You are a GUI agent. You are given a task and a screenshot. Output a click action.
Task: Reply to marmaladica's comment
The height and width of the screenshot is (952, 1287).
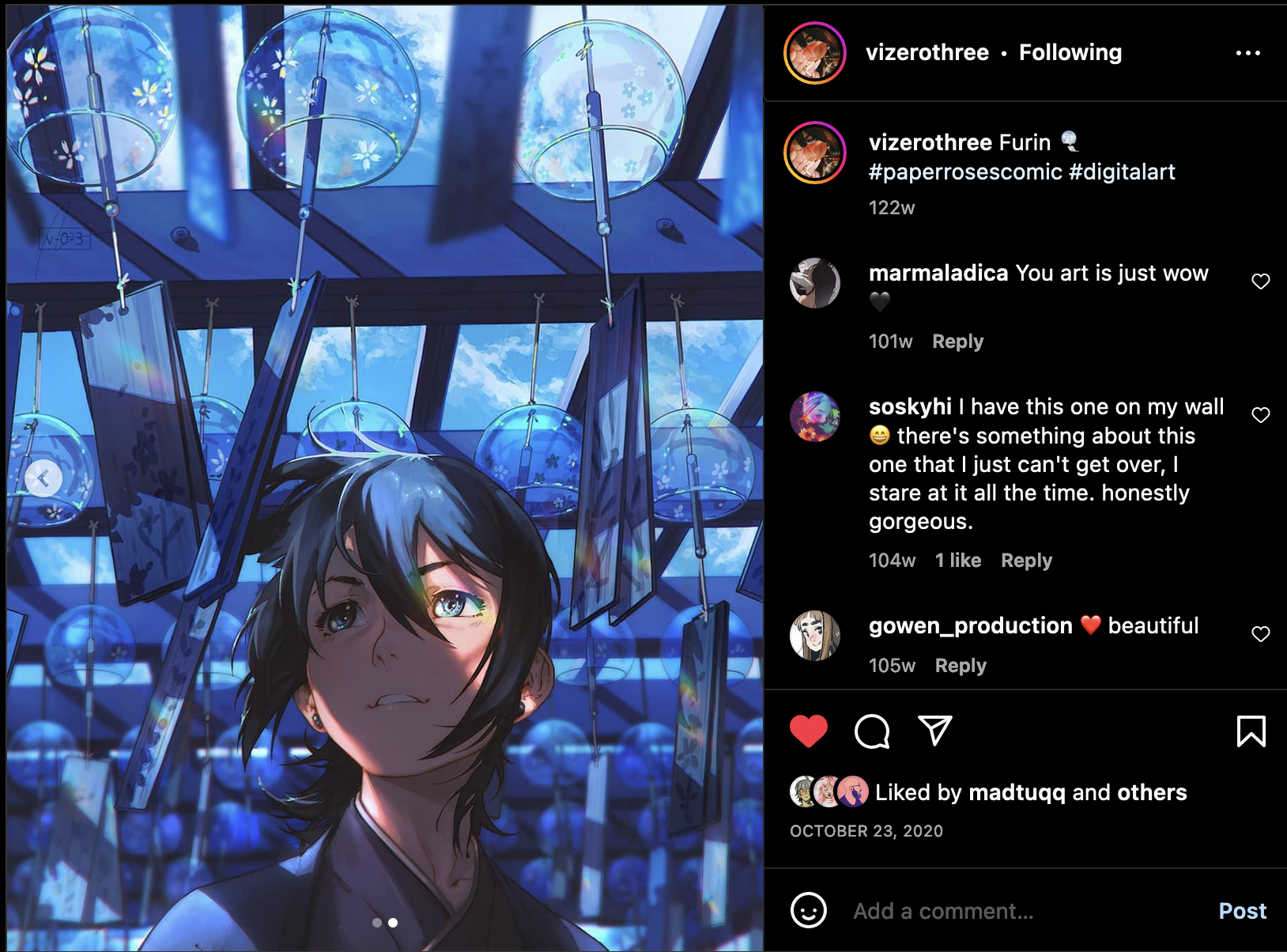point(957,342)
